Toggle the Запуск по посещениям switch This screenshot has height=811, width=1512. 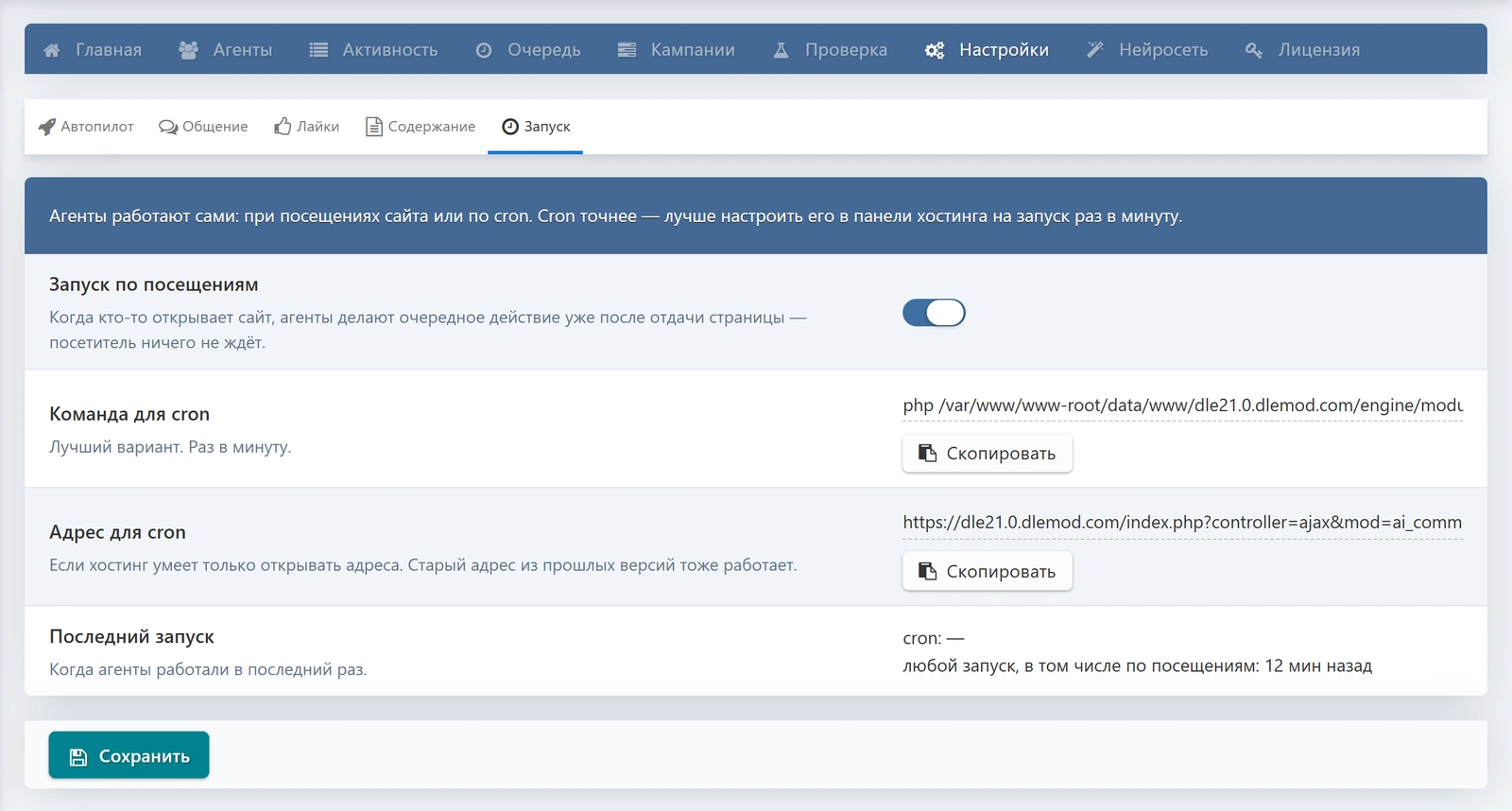(x=934, y=313)
